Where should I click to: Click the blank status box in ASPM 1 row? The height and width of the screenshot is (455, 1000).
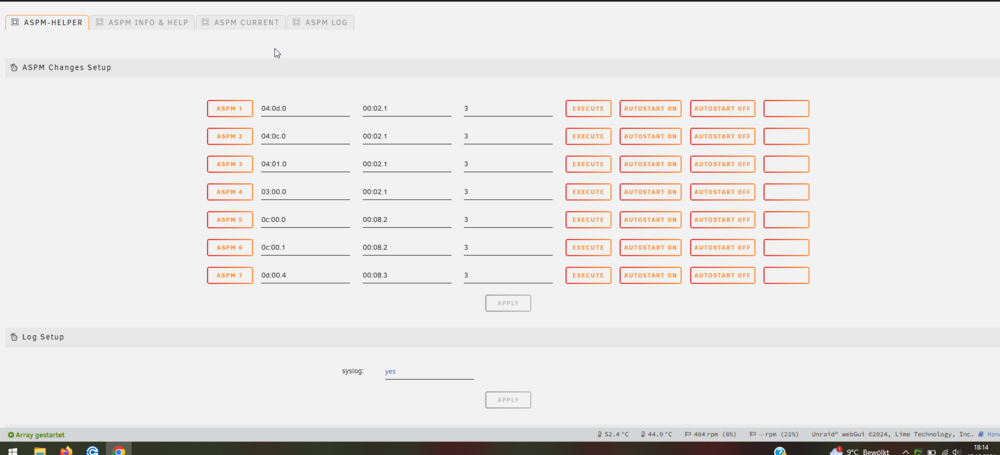coord(786,108)
